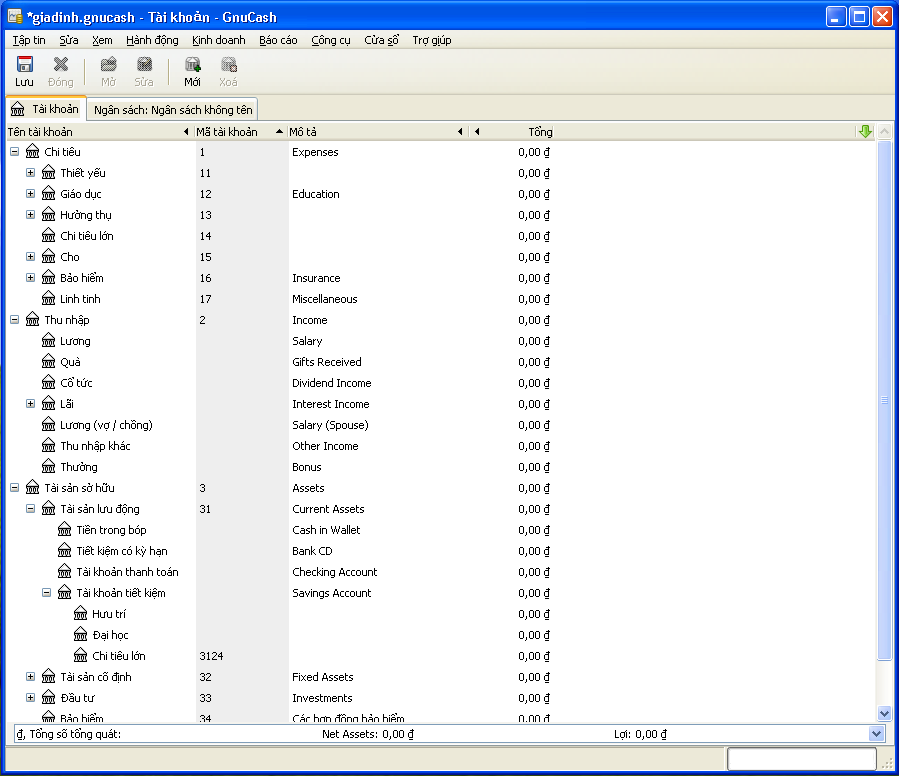Click bank icon of Linh tinh account
This screenshot has height=776, width=899.
pyautogui.click(x=49, y=299)
